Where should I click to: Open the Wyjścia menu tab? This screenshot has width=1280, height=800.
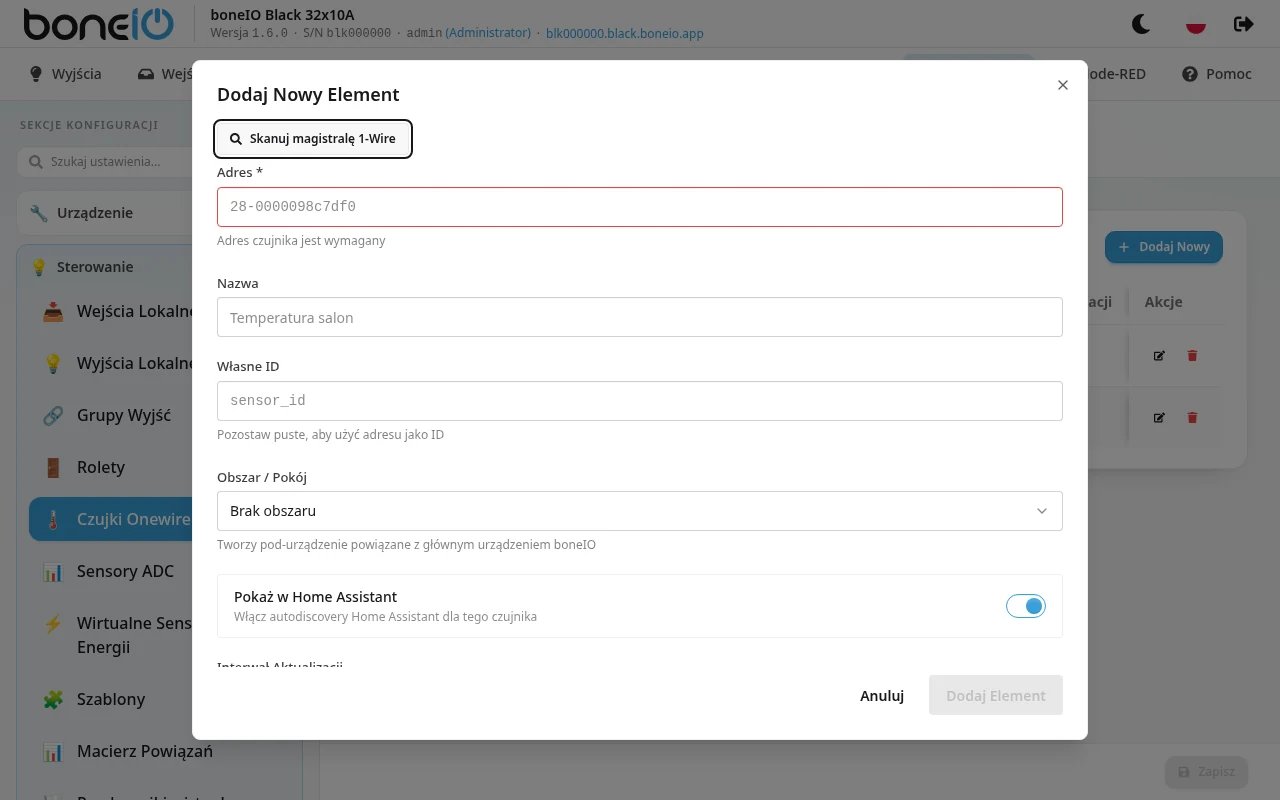point(65,74)
